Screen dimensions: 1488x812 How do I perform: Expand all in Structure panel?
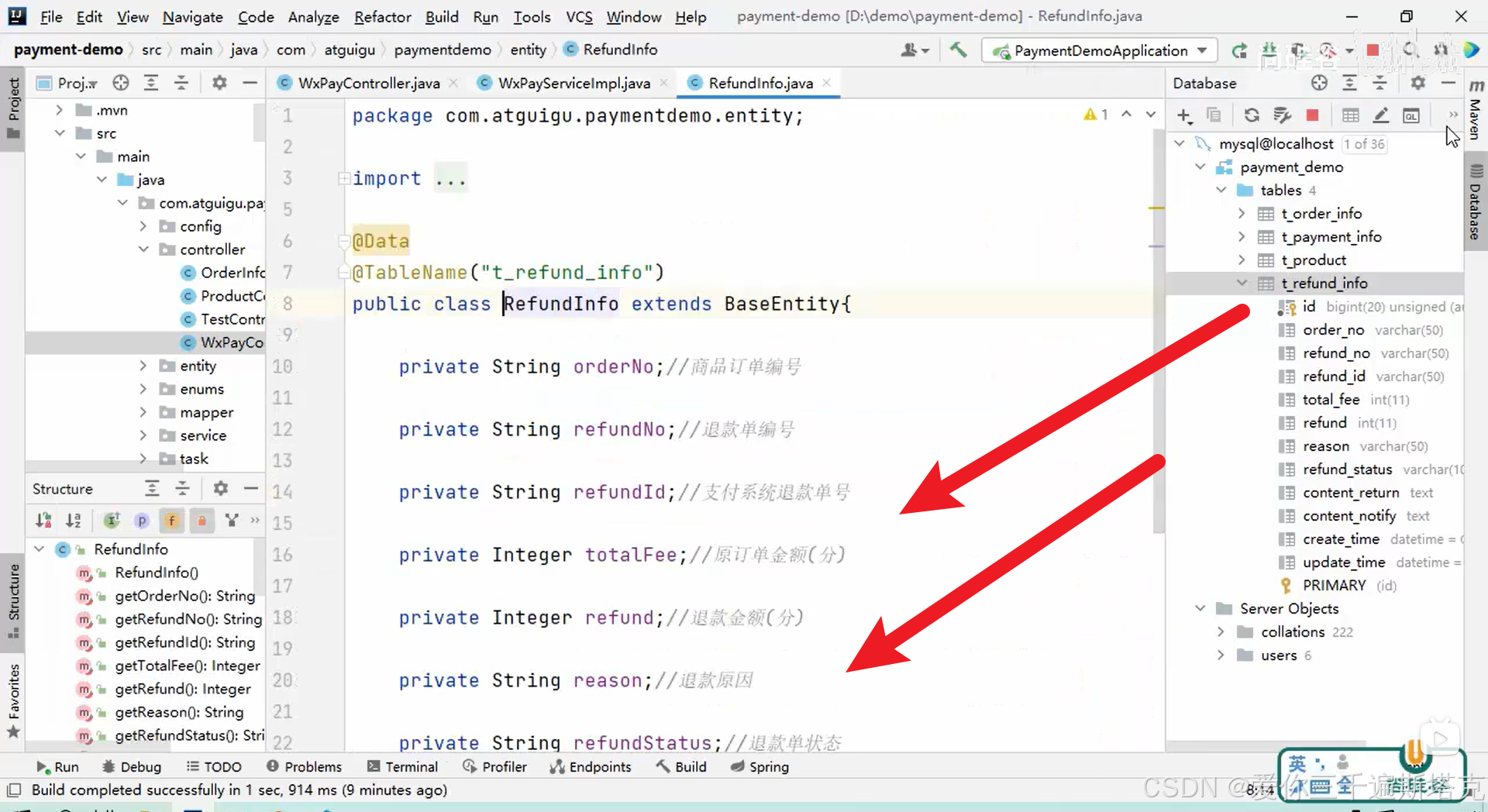pyautogui.click(x=152, y=488)
